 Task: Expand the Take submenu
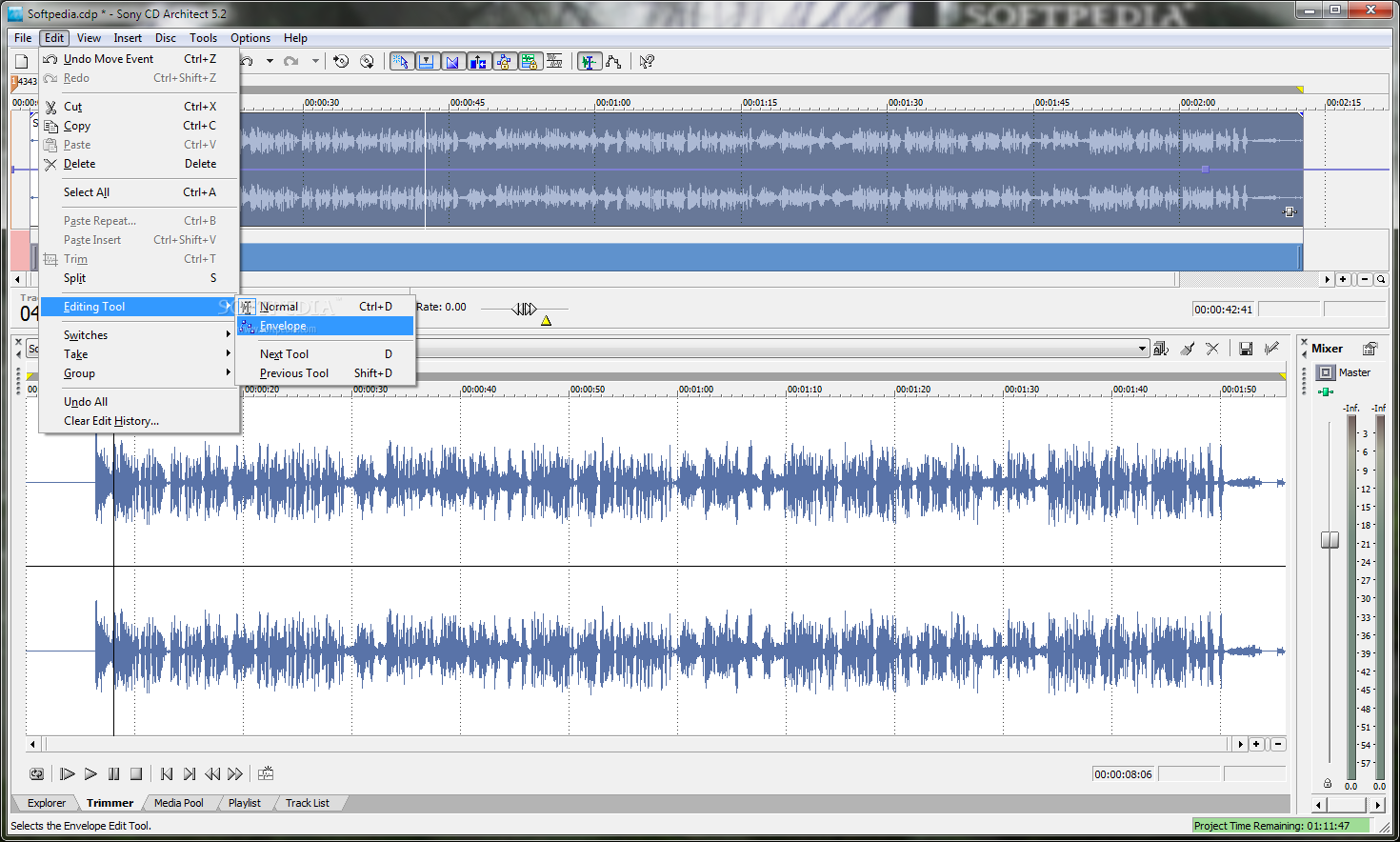pyautogui.click(x=139, y=354)
